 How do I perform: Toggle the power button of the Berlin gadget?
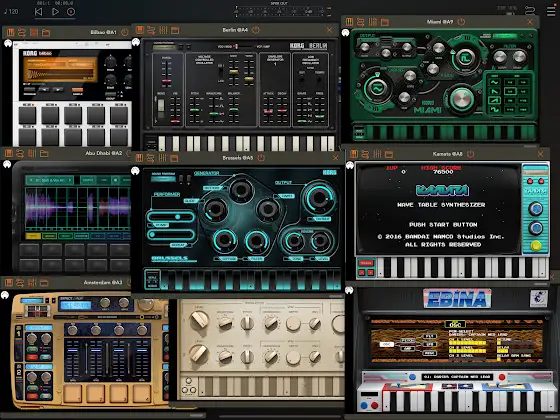click(x=256, y=30)
